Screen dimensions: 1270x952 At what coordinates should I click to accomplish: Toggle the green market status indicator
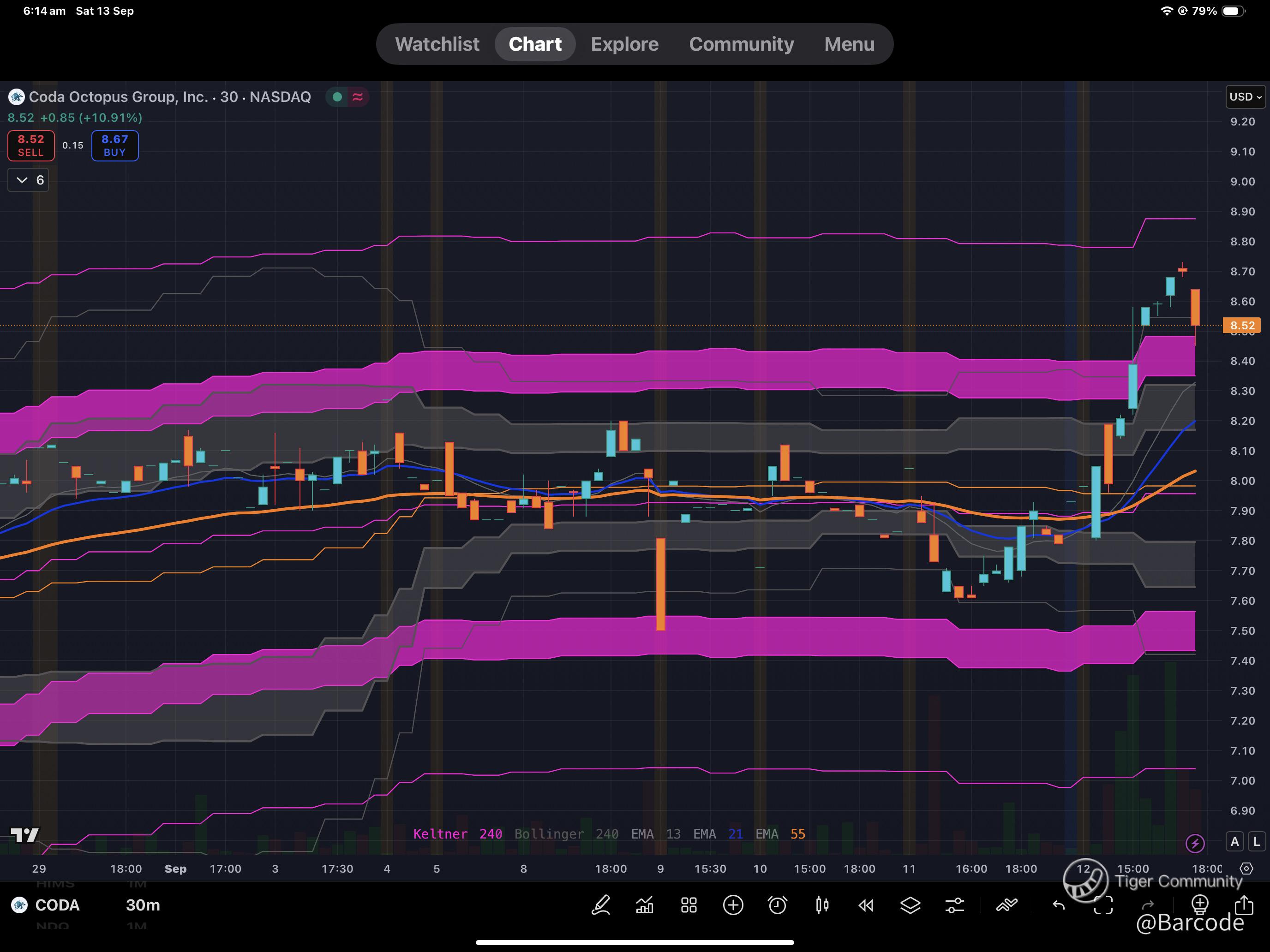[338, 97]
